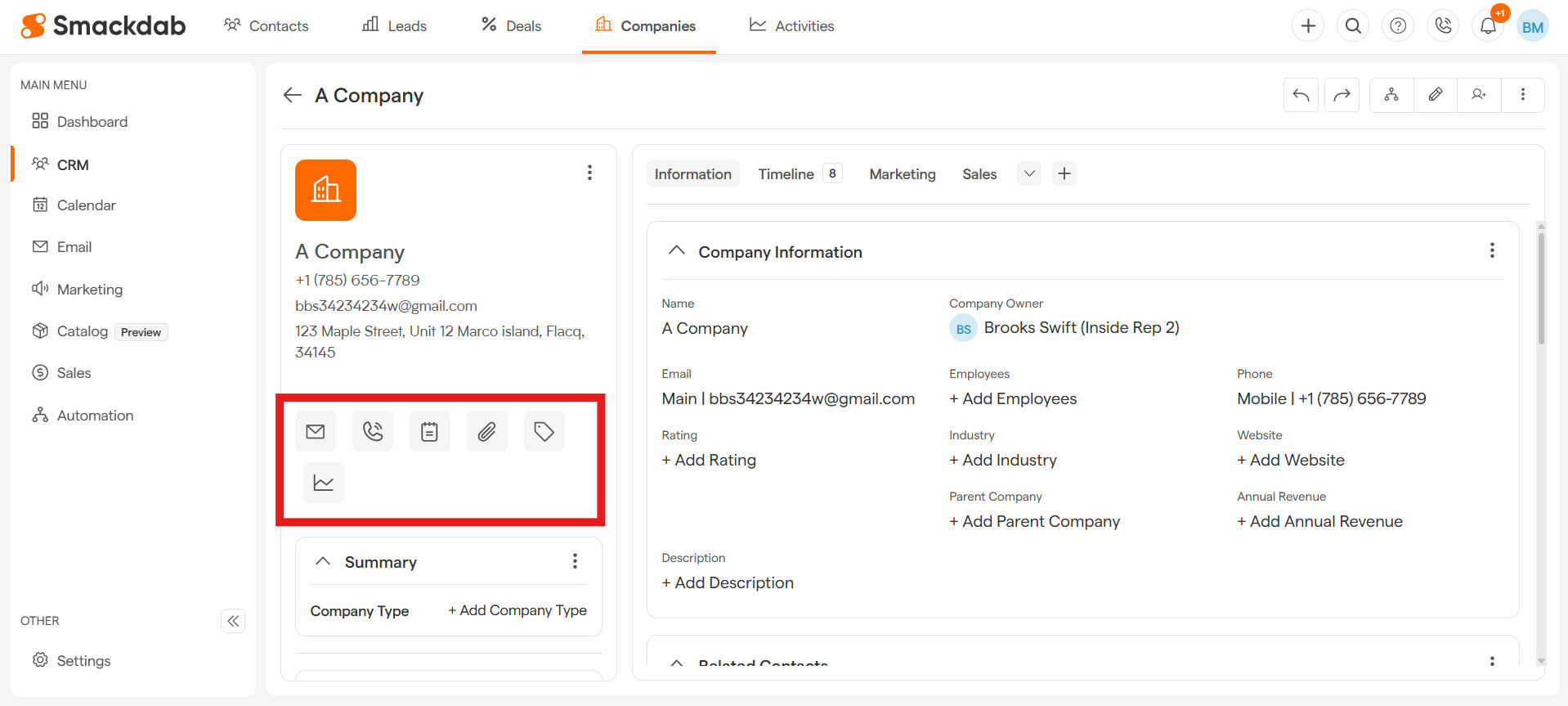Click the edit pencil icon in header
The image size is (1568, 706).
click(x=1436, y=95)
